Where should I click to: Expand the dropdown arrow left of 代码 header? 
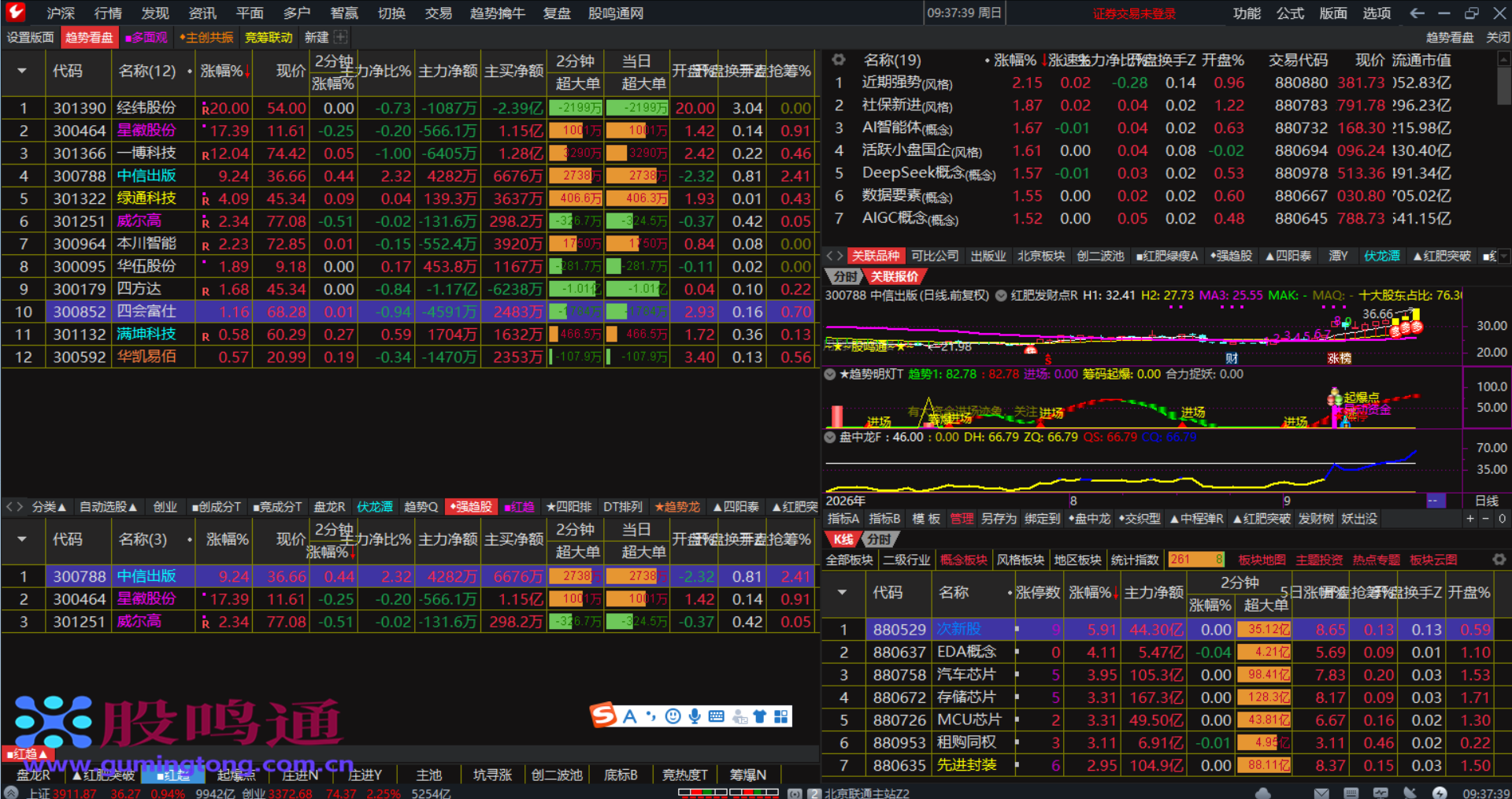click(x=22, y=71)
